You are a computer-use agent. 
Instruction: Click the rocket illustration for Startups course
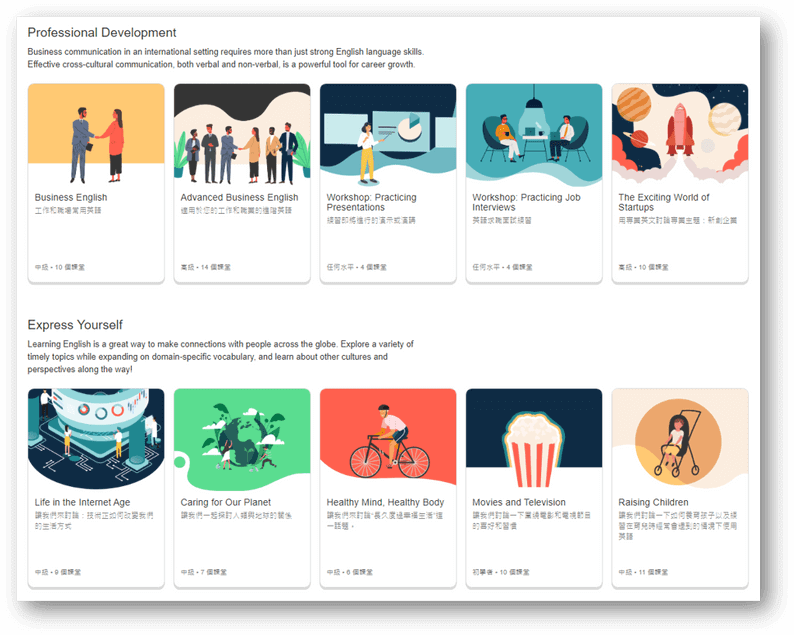[680, 135]
